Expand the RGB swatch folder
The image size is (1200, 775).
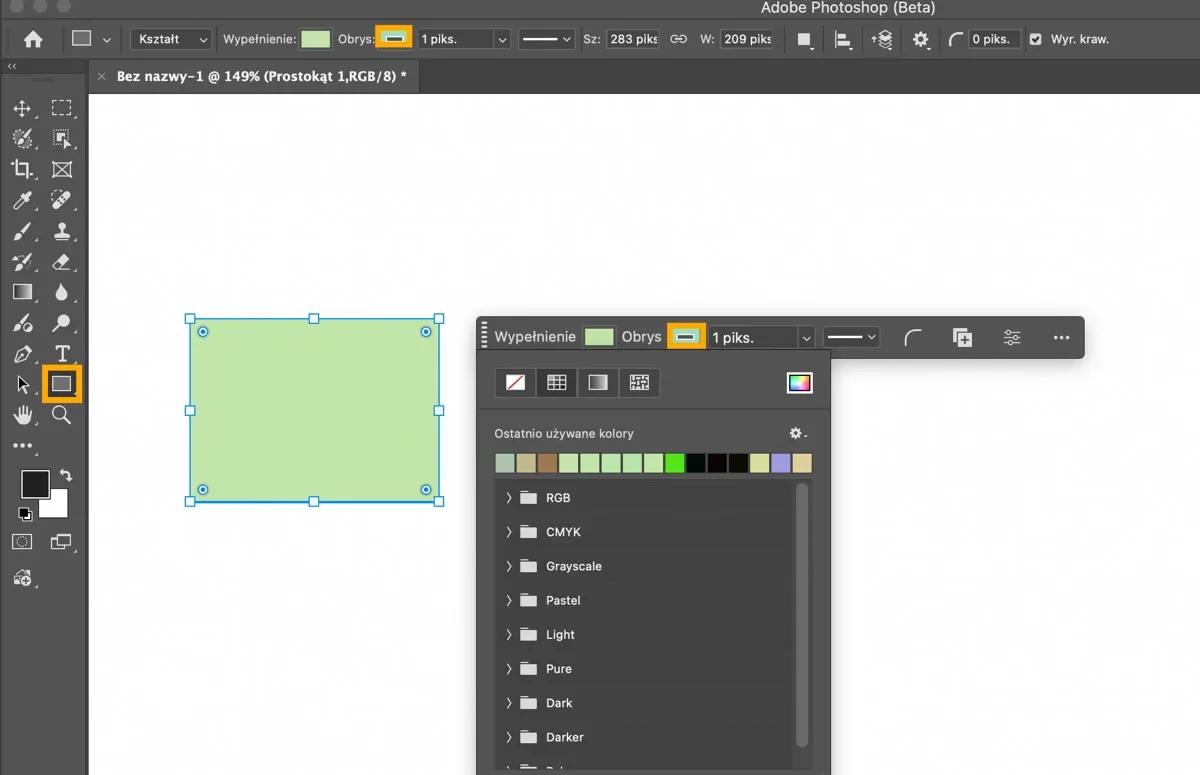(508, 498)
